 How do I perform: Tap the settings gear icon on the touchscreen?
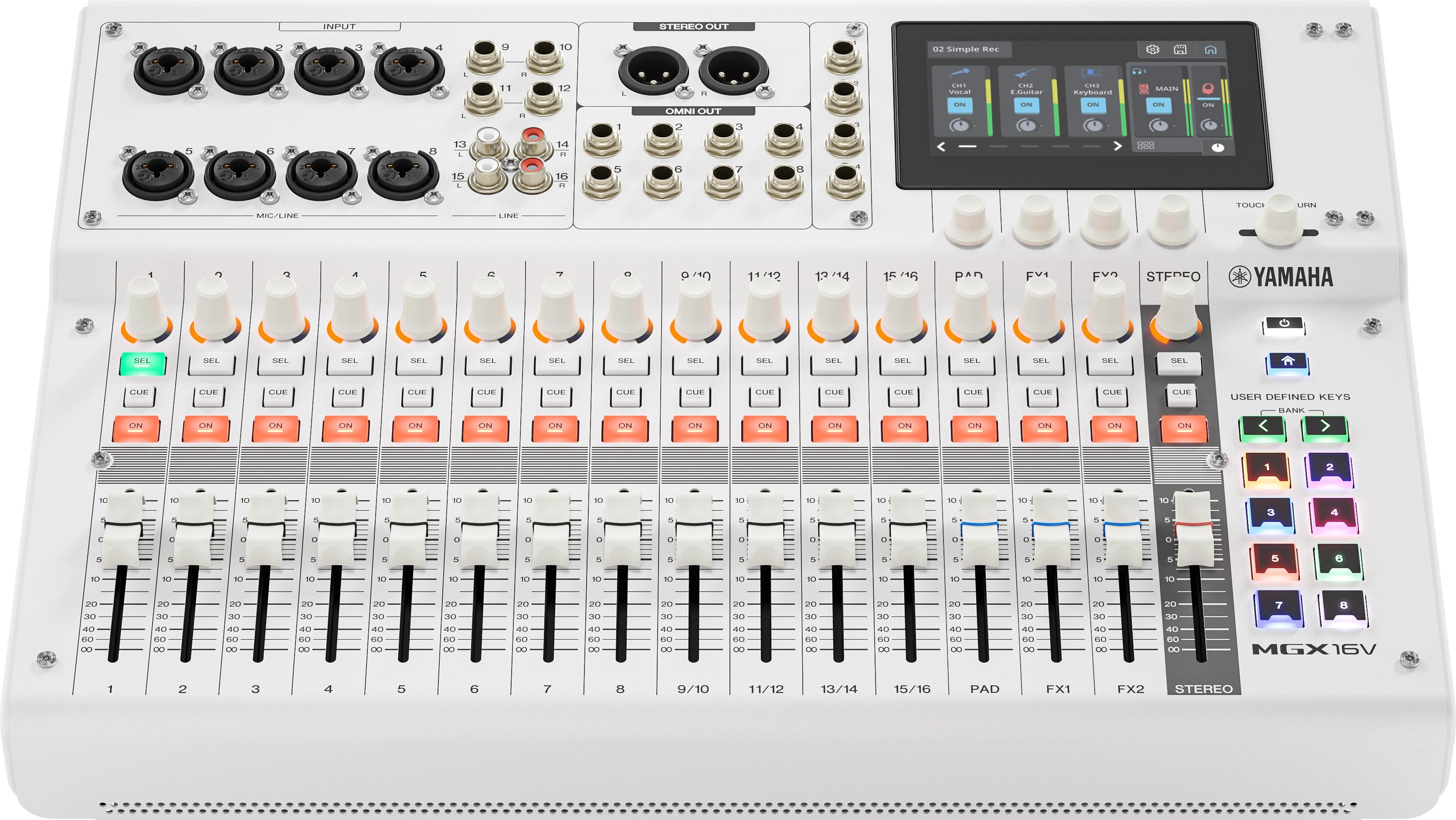[x=1153, y=50]
